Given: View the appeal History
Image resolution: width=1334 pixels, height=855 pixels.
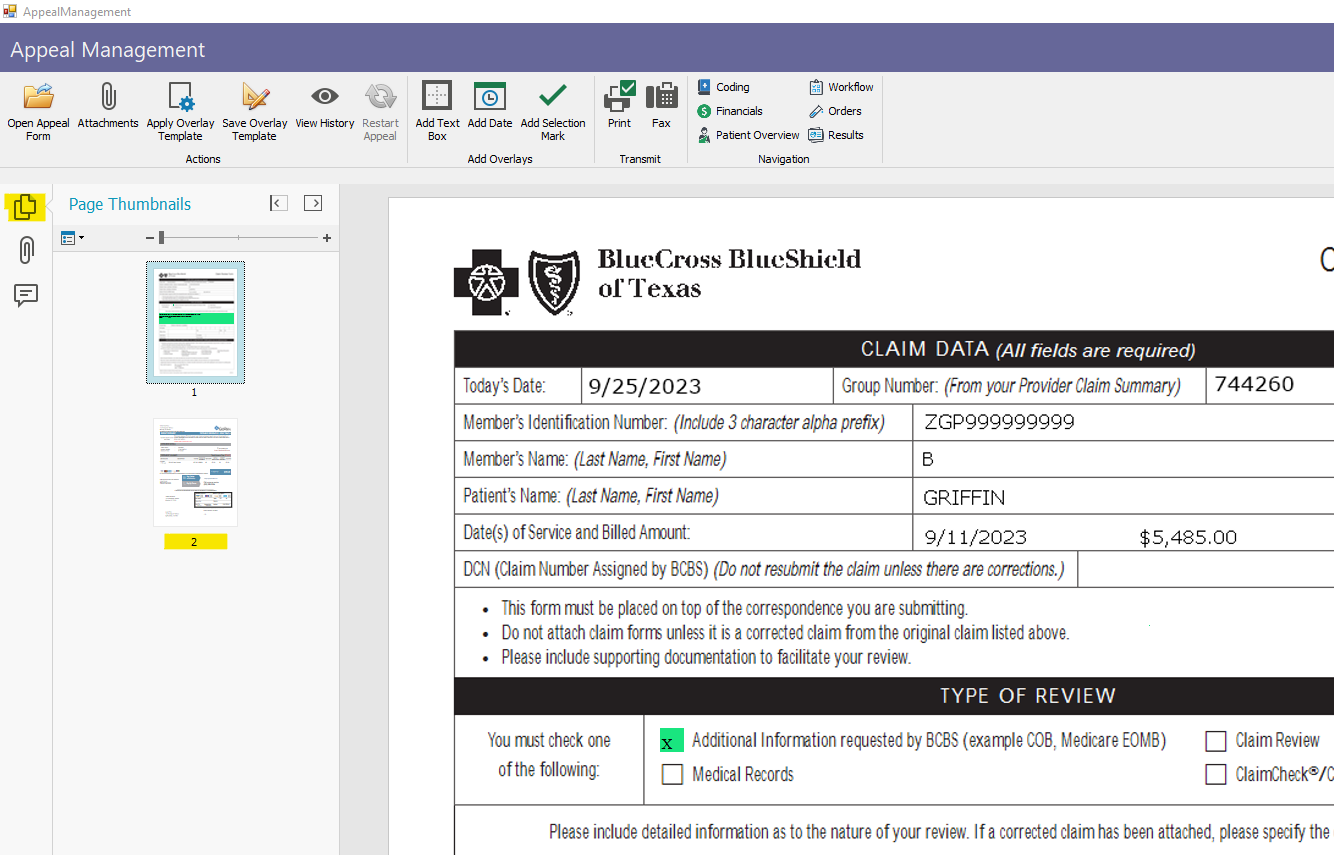Looking at the screenshot, I should click(x=324, y=107).
